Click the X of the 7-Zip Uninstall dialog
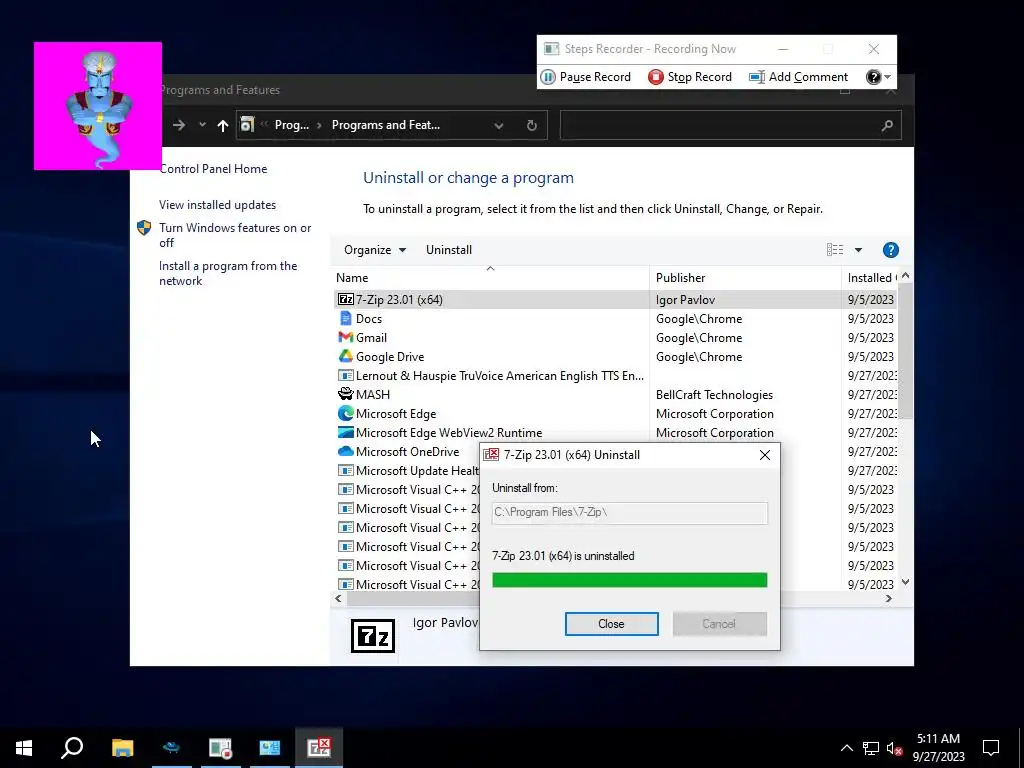This screenshot has height=768, width=1024. pos(765,455)
